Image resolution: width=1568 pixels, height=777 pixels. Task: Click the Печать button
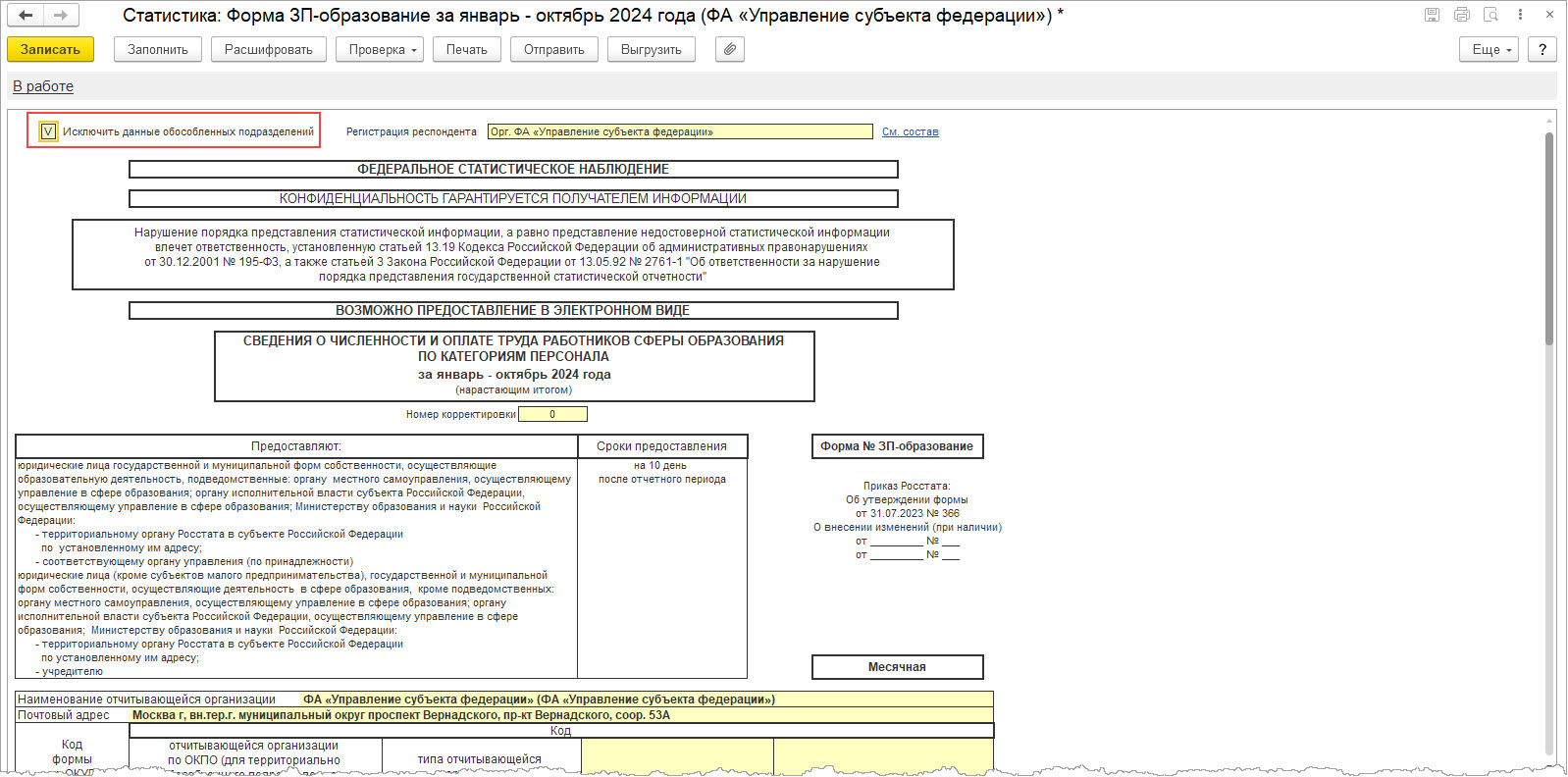click(466, 49)
